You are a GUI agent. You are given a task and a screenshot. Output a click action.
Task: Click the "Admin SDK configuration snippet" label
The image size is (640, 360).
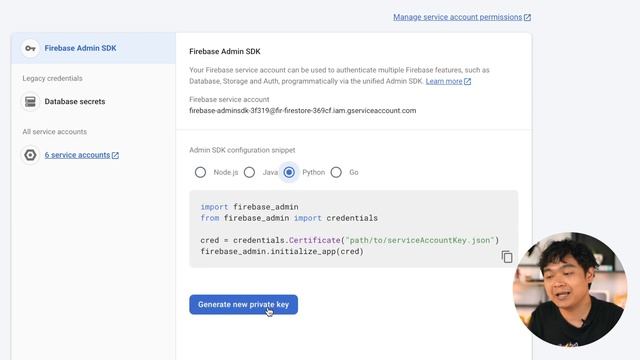coord(242,150)
